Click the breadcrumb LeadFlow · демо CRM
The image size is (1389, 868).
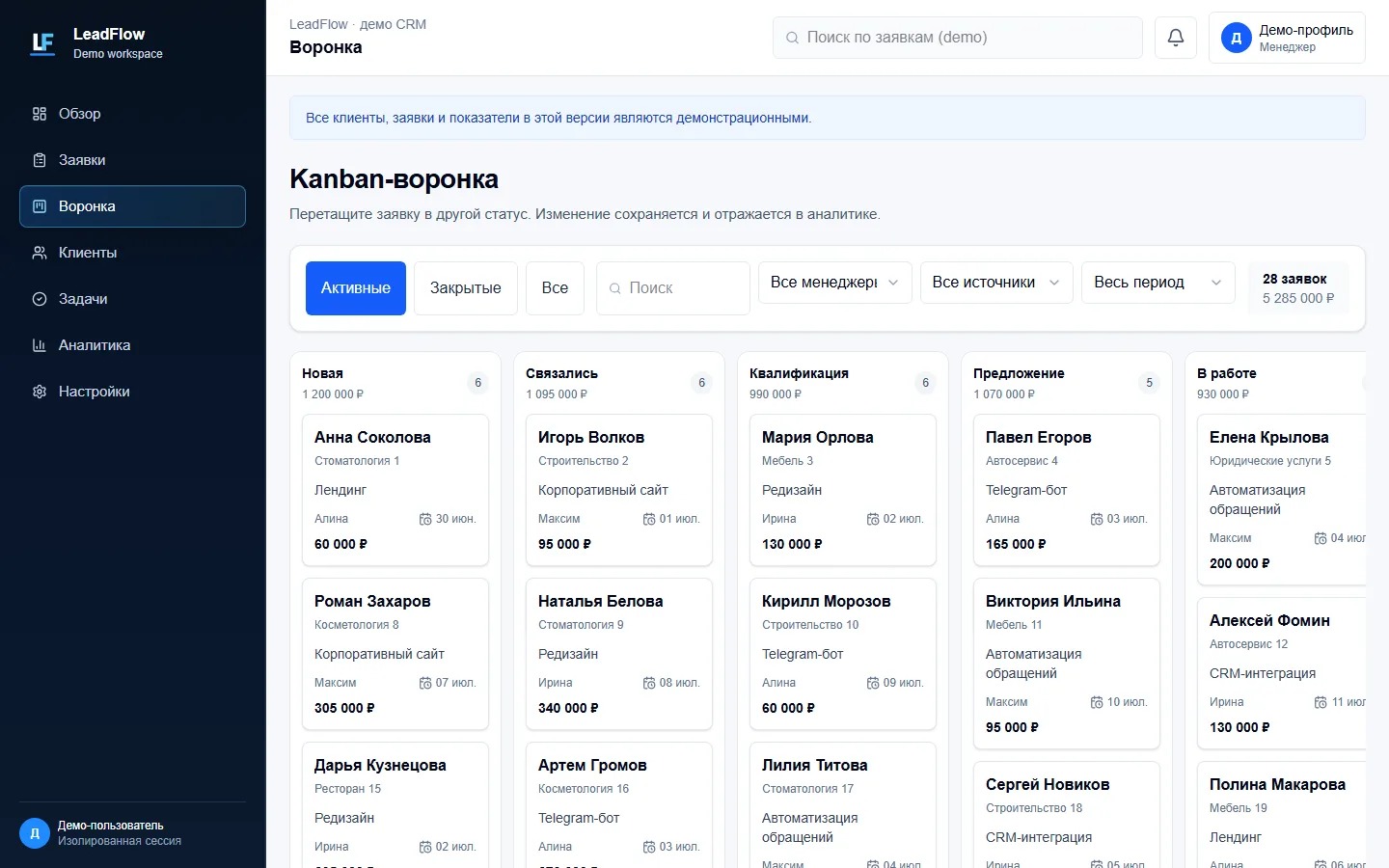(x=358, y=24)
